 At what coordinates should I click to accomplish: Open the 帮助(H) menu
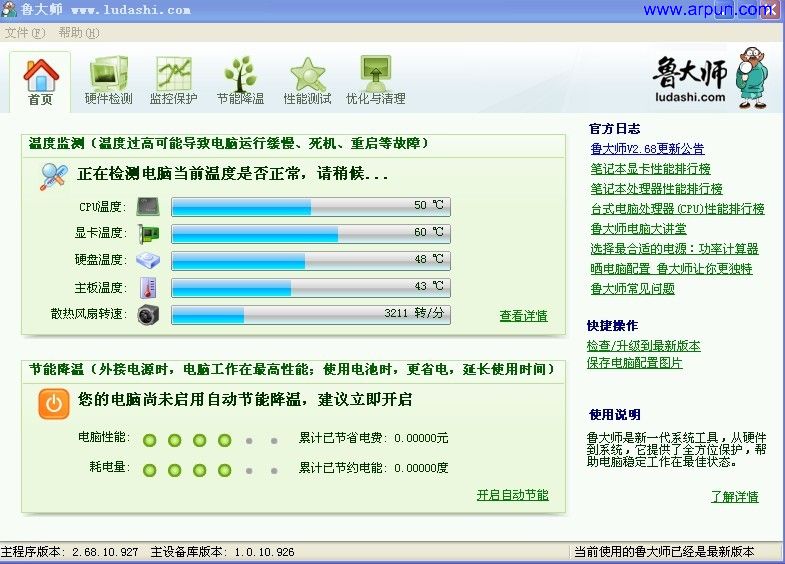pyautogui.click(x=79, y=33)
